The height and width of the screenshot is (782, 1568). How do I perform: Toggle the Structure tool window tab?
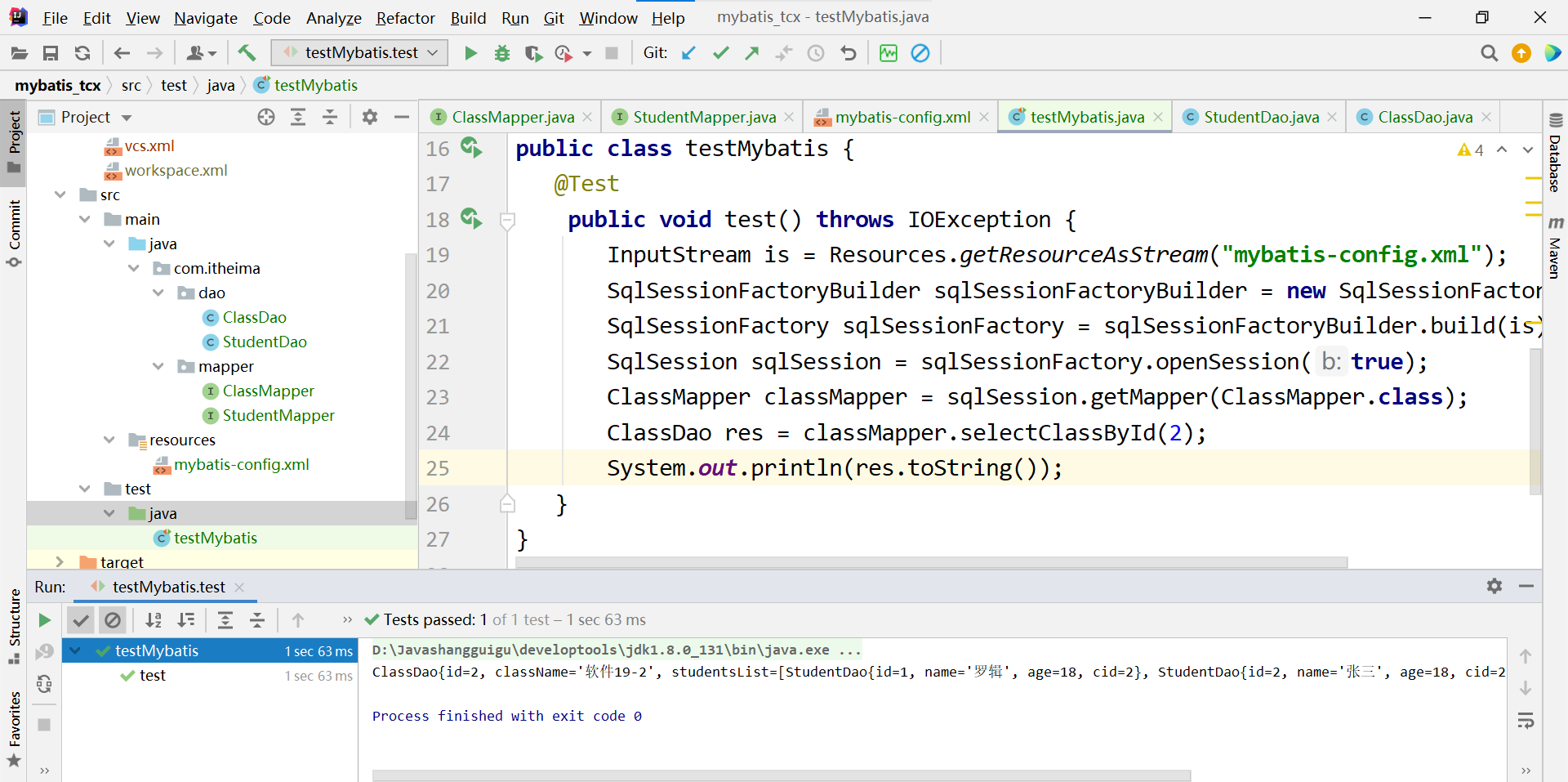pyautogui.click(x=14, y=626)
